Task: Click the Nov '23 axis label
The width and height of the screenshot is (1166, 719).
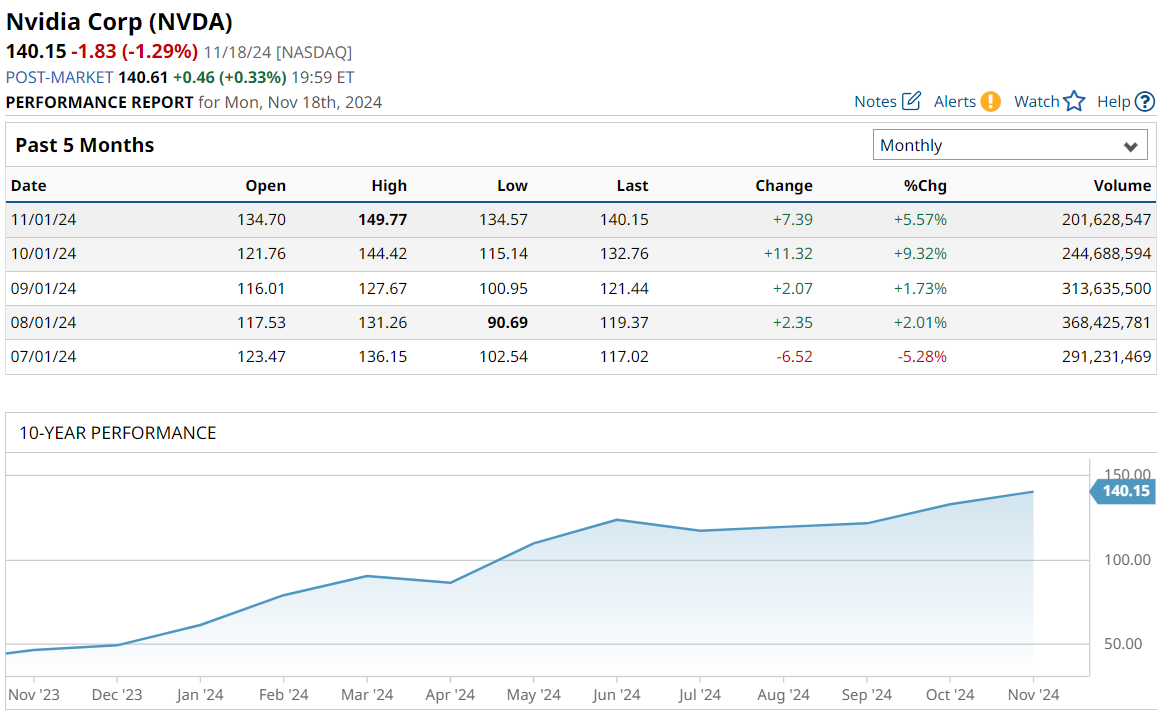Action: 33,694
